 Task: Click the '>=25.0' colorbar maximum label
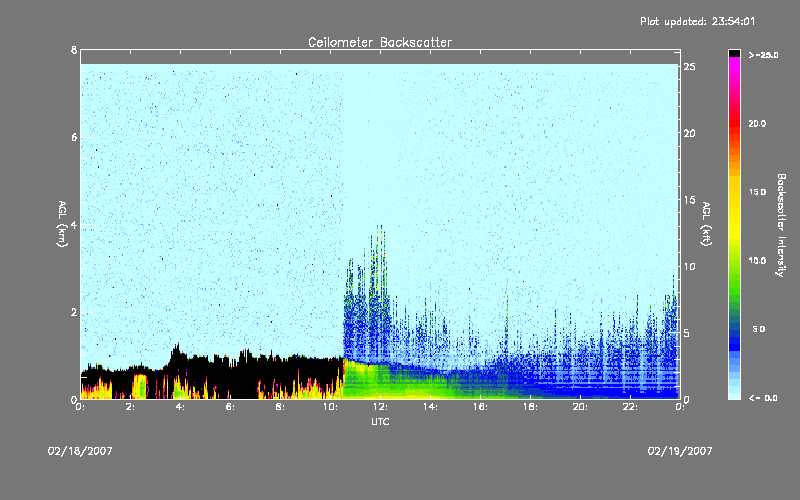pos(763,55)
